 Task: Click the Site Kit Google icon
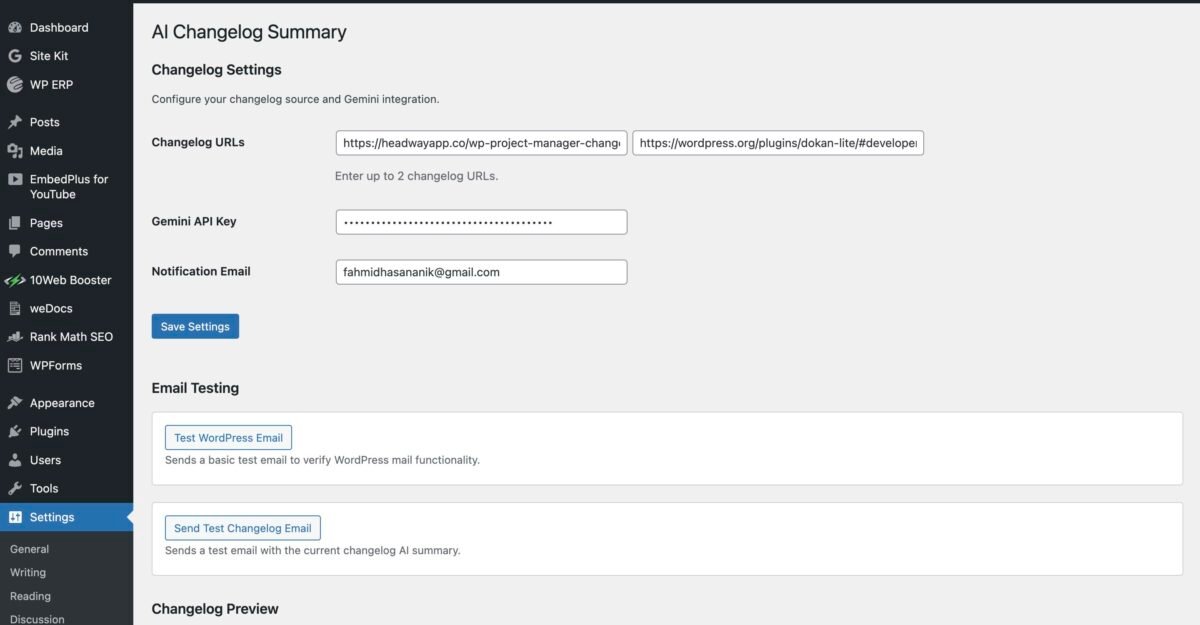[x=15, y=56]
